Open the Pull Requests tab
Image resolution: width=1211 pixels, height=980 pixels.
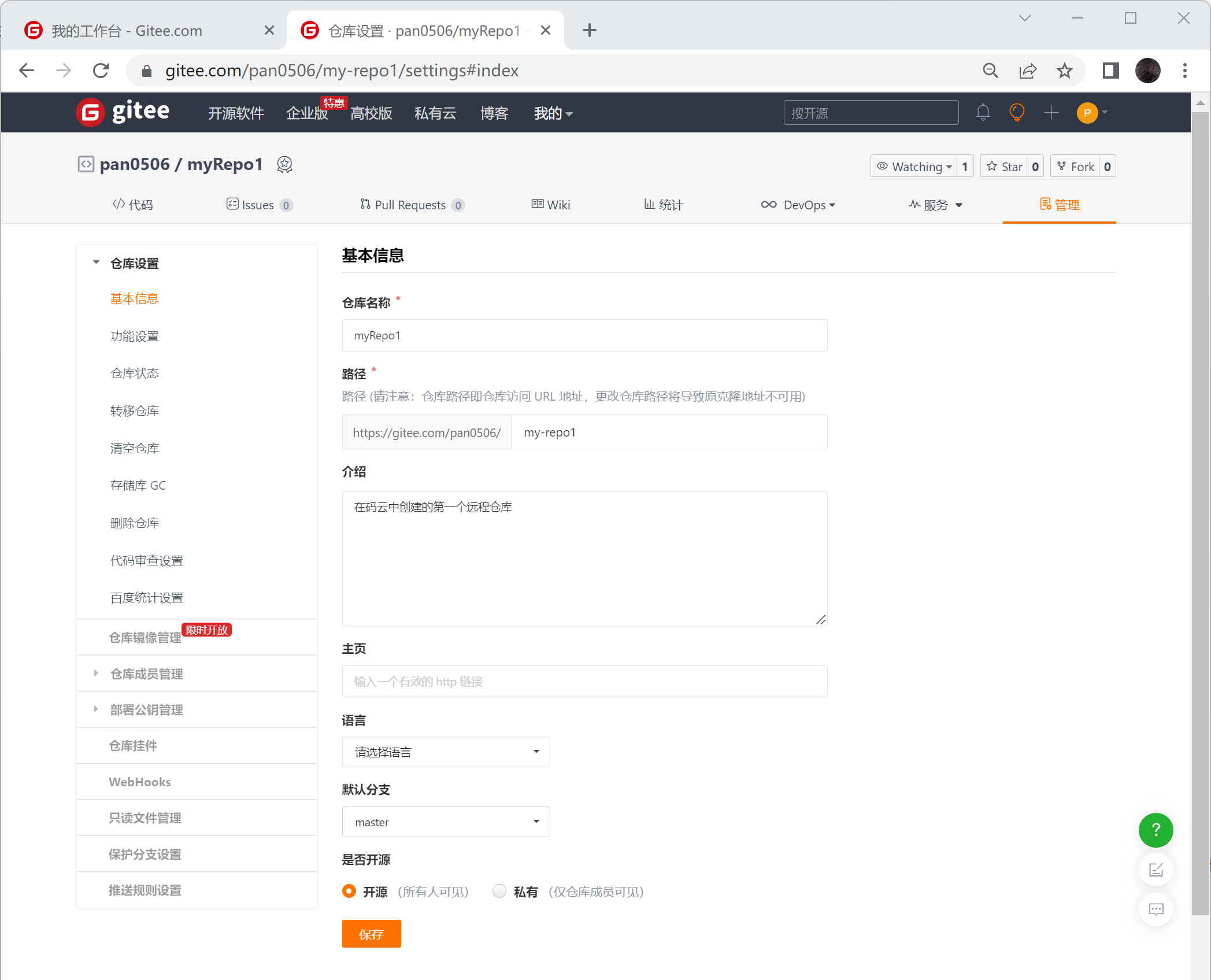pyautogui.click(x=412, y=205)
